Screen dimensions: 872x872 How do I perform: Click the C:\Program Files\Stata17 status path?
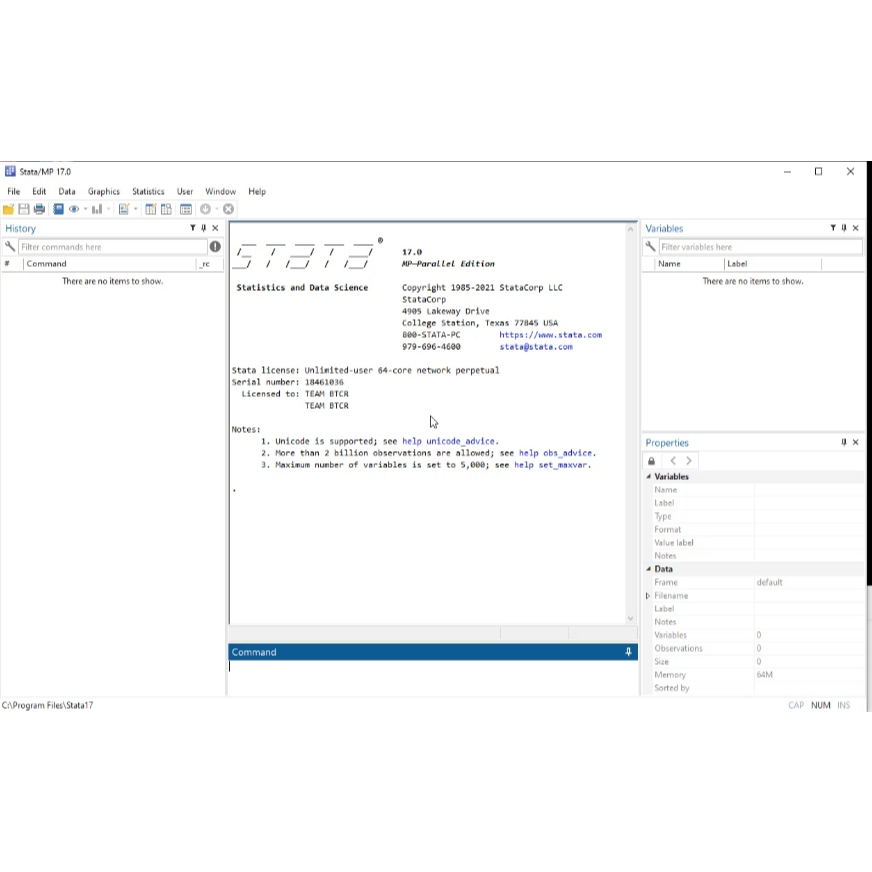coord(47,705)
